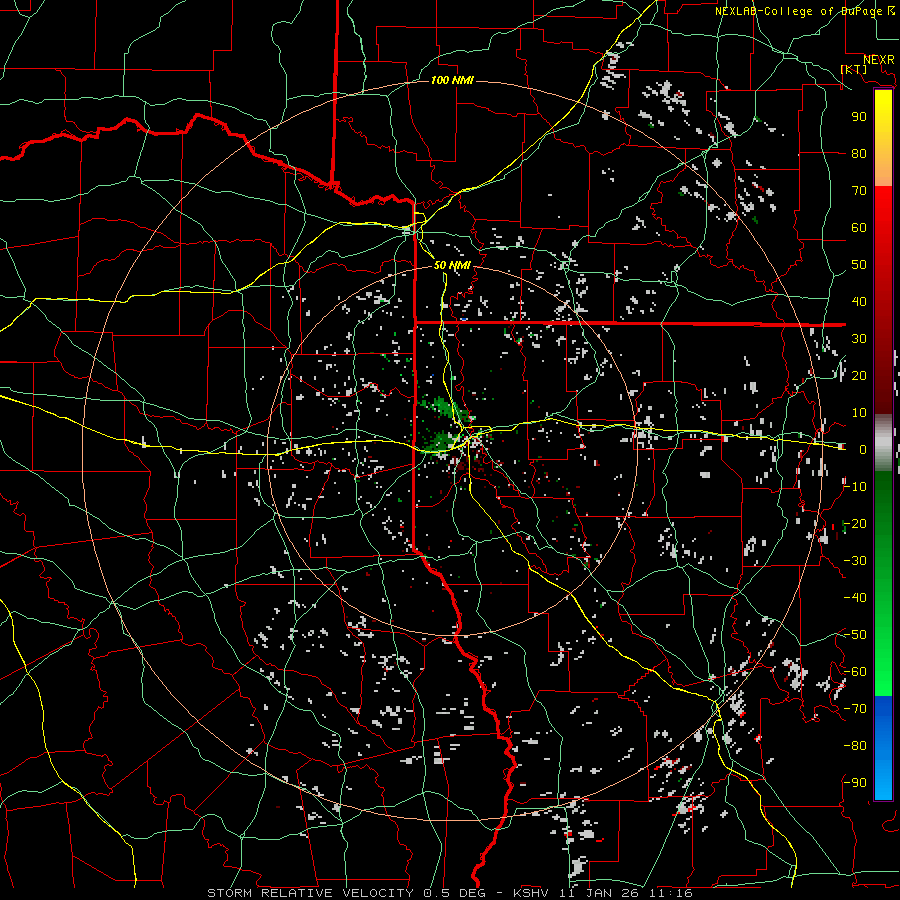The image size is (900, 900).
Task: Click the 100 NMI range ring label
Action: (452, 80)
